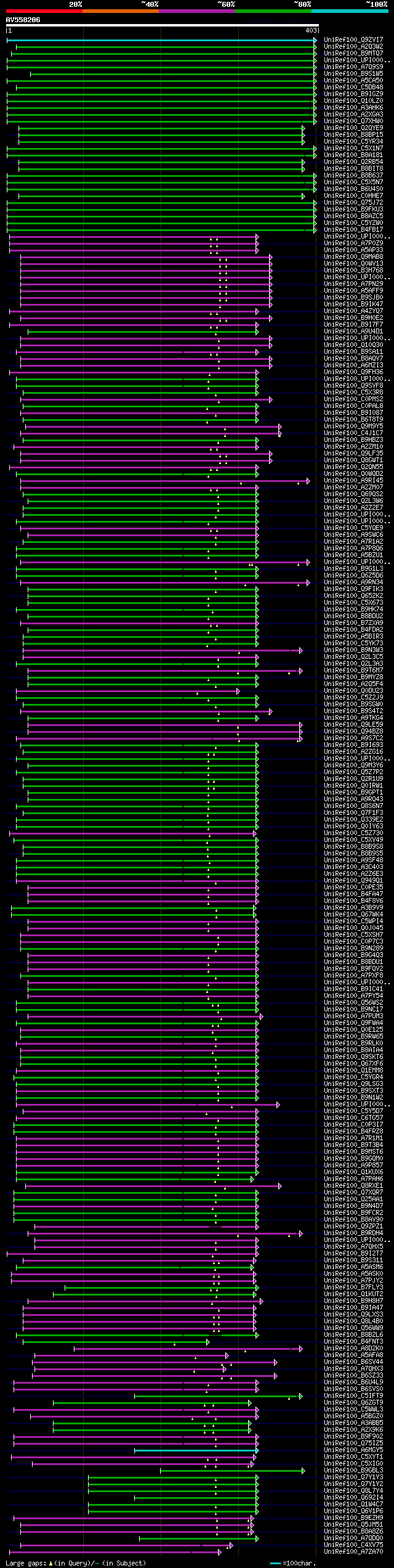Viewport: 394px width, 1568px height.
Task: Click the hit label UniRef100_C0HHE7
Action: tap(353, 196)
